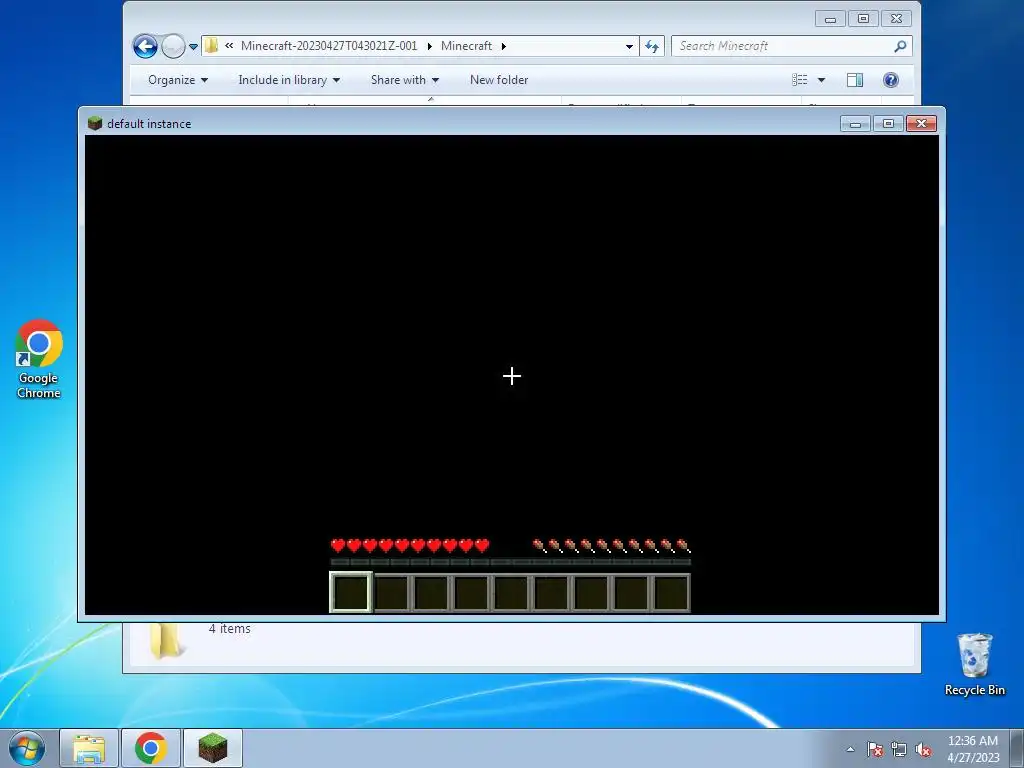Click the last heart in health bar
The image size is (1024, 768).
[x=482, y=545]
